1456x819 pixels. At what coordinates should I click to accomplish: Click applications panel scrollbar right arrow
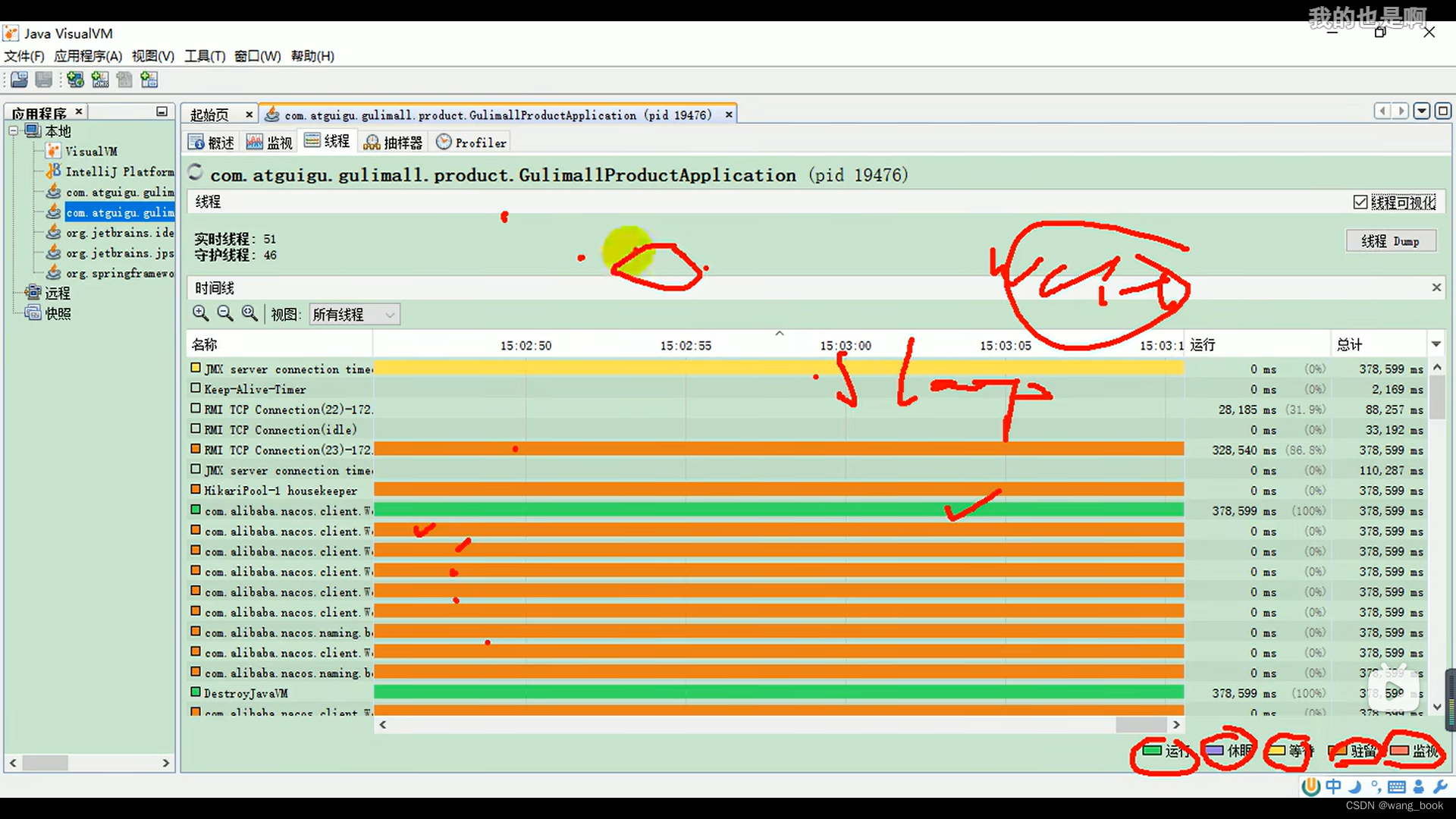[165, 763]
